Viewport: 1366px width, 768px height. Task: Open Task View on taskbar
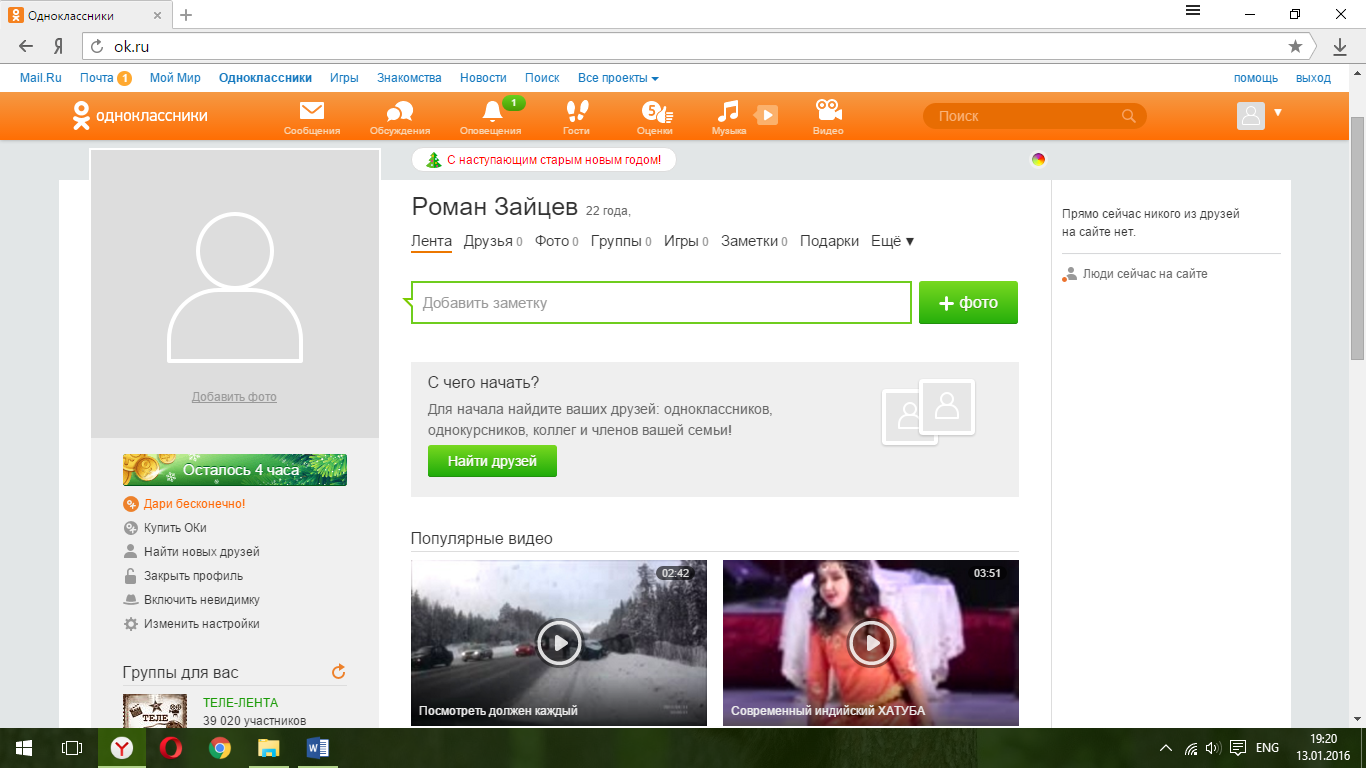72,748
